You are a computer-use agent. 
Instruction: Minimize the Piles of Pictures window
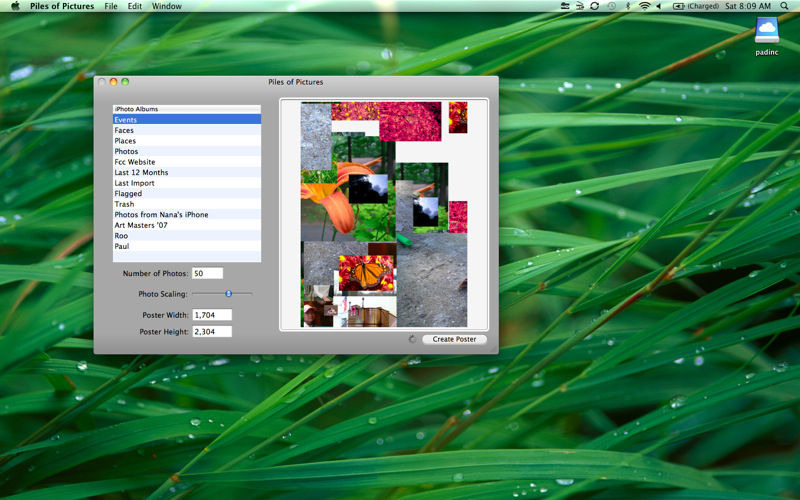[113, 82]
